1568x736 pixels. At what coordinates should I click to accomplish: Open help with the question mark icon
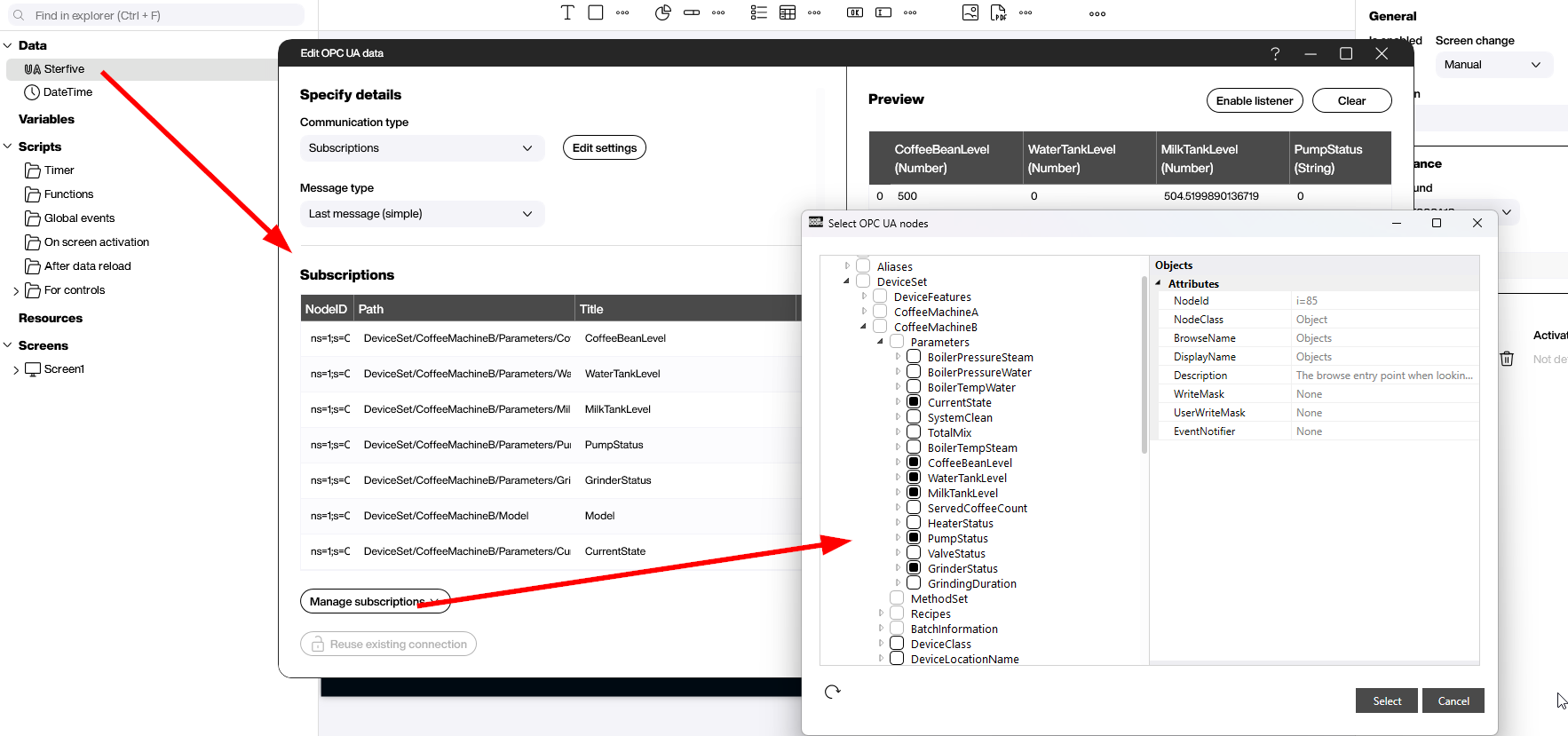click(1275, 53)
